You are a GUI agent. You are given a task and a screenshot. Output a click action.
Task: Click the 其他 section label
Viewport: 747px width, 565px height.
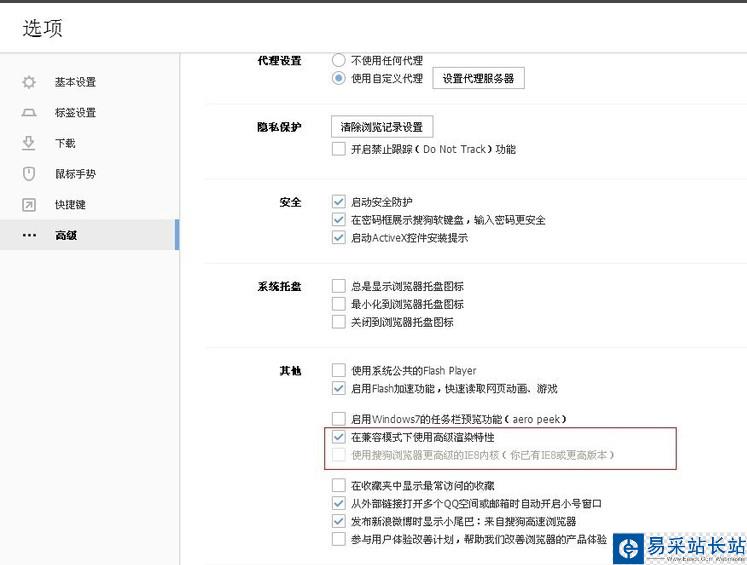coord(290,371)
